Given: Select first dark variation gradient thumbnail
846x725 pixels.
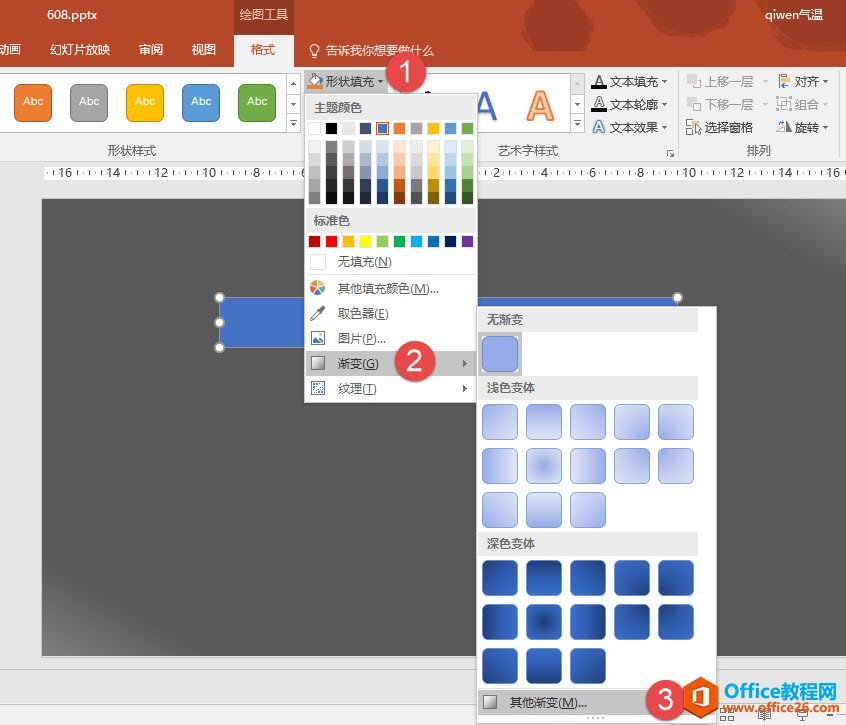Looking at the screenshot, I should pyautogui.click(x=500, y=578).
